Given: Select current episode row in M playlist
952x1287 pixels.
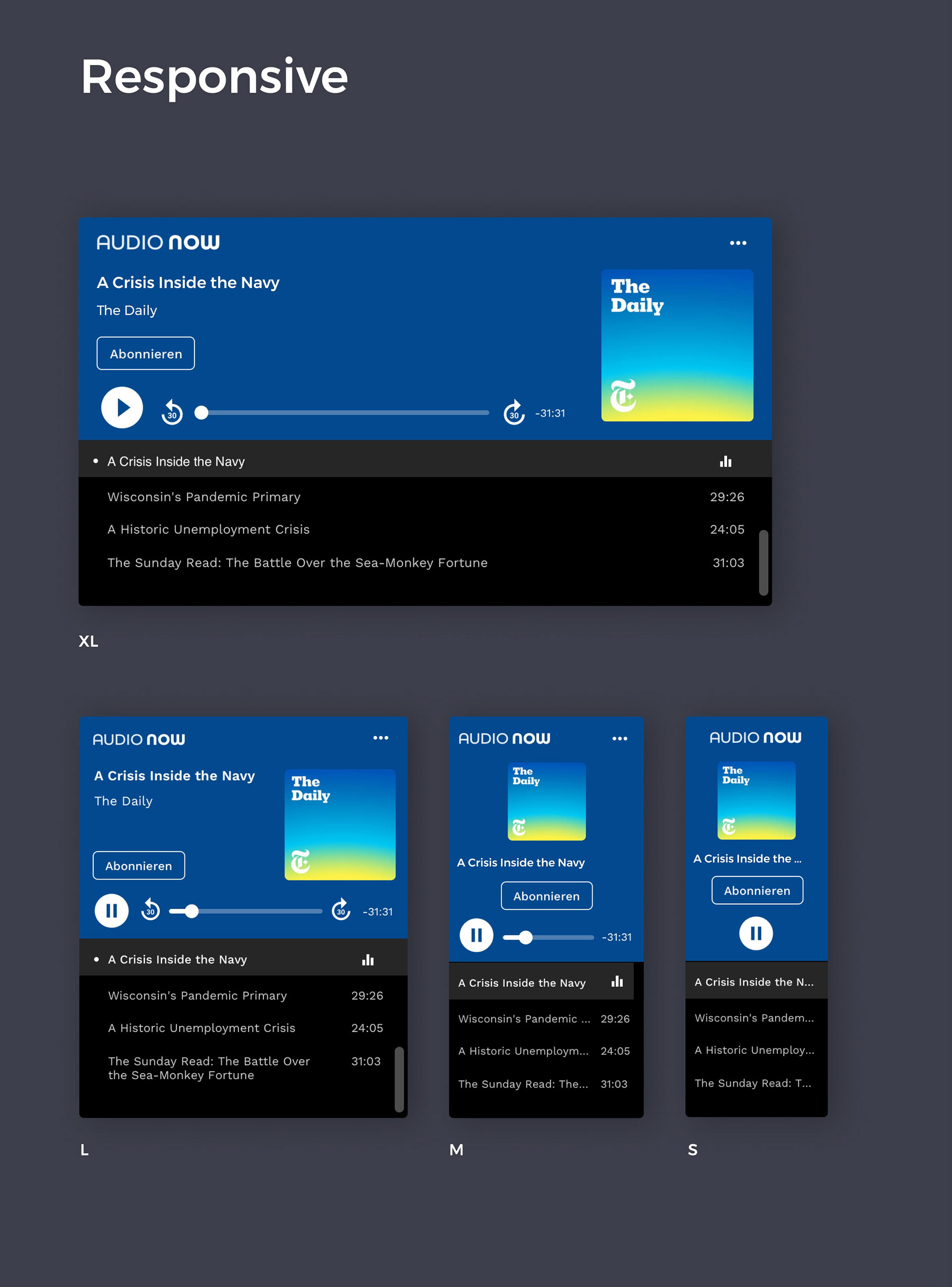Looking at the screenshot, I should (x=541, y=982).
